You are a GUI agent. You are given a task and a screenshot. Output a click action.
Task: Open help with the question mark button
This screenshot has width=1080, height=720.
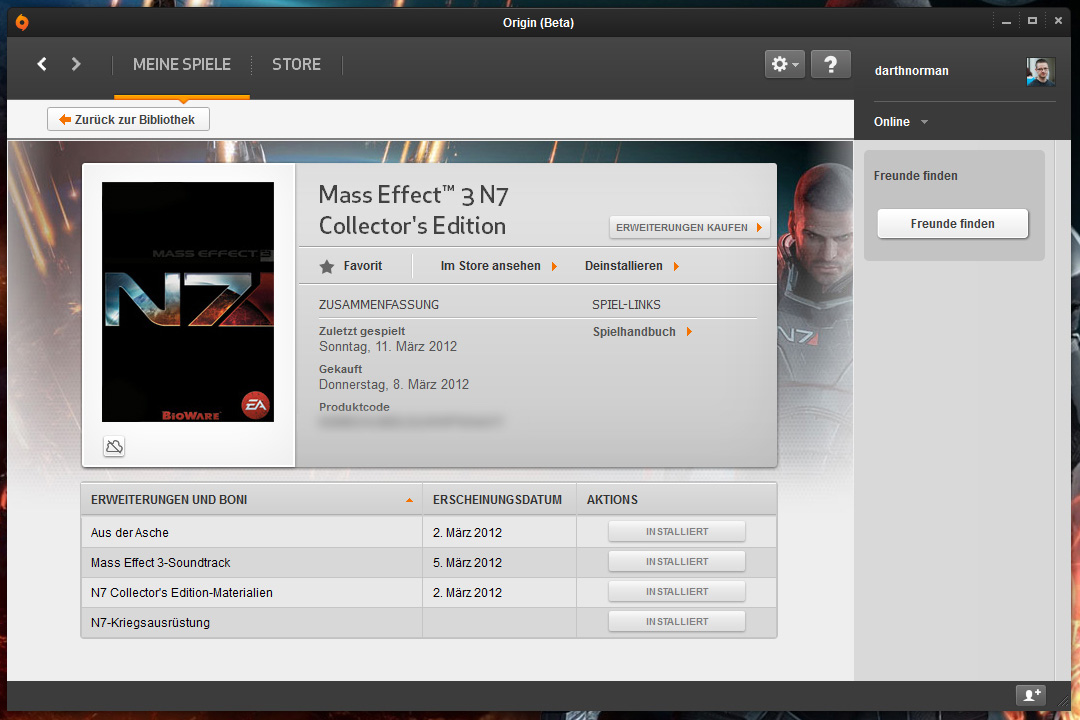(831, 64)
